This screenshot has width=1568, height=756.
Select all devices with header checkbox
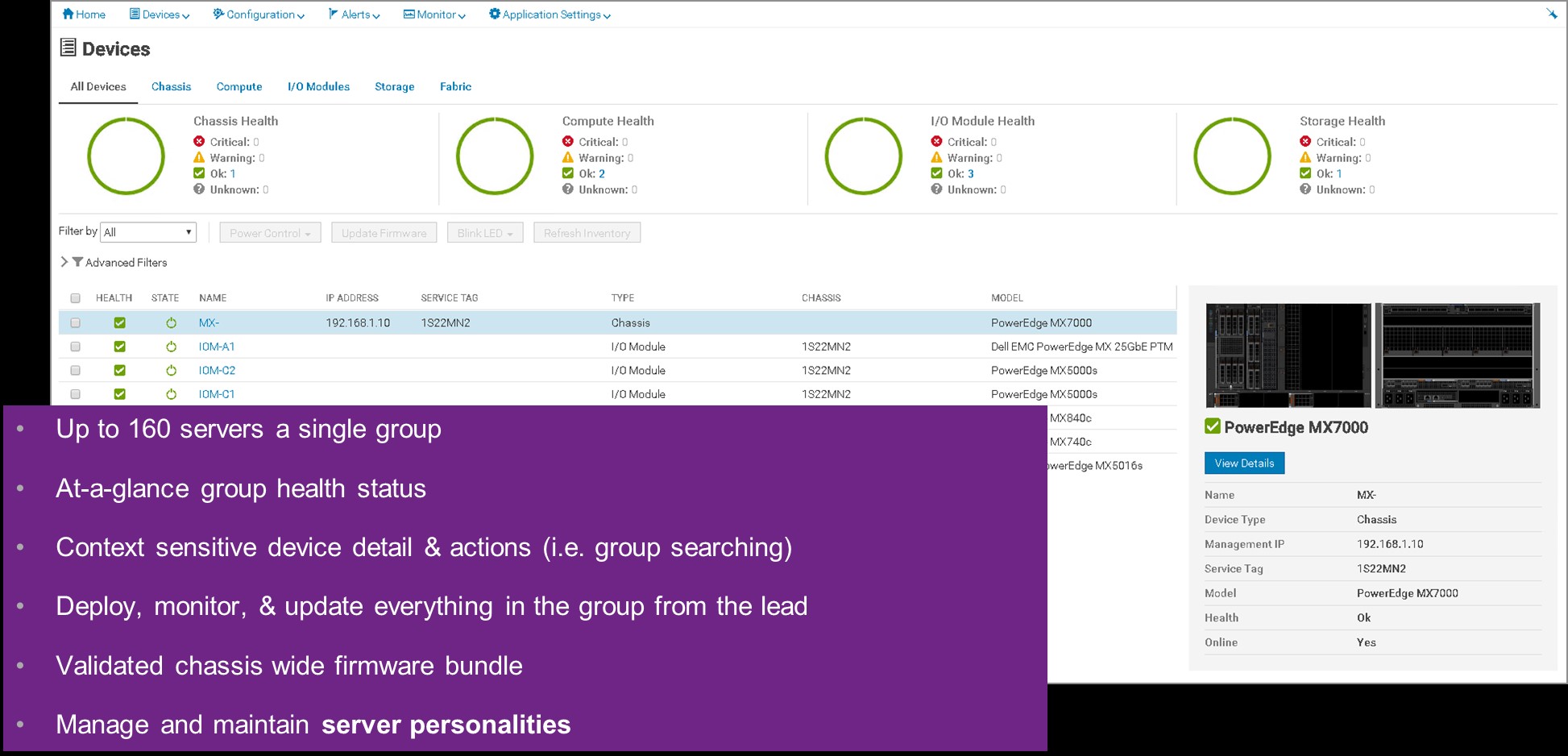click(76, 298)
